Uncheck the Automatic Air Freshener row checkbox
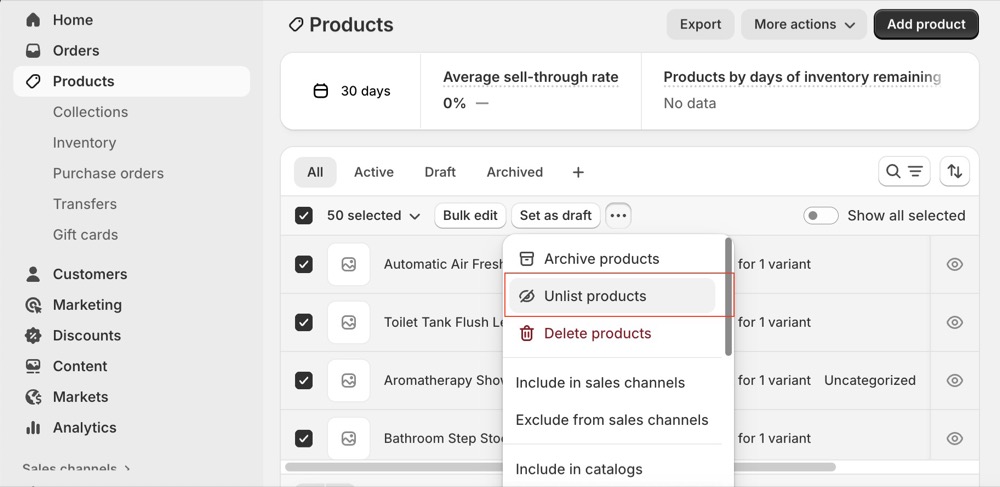This screenshot has width=1000, height=487. pos(304,264)
